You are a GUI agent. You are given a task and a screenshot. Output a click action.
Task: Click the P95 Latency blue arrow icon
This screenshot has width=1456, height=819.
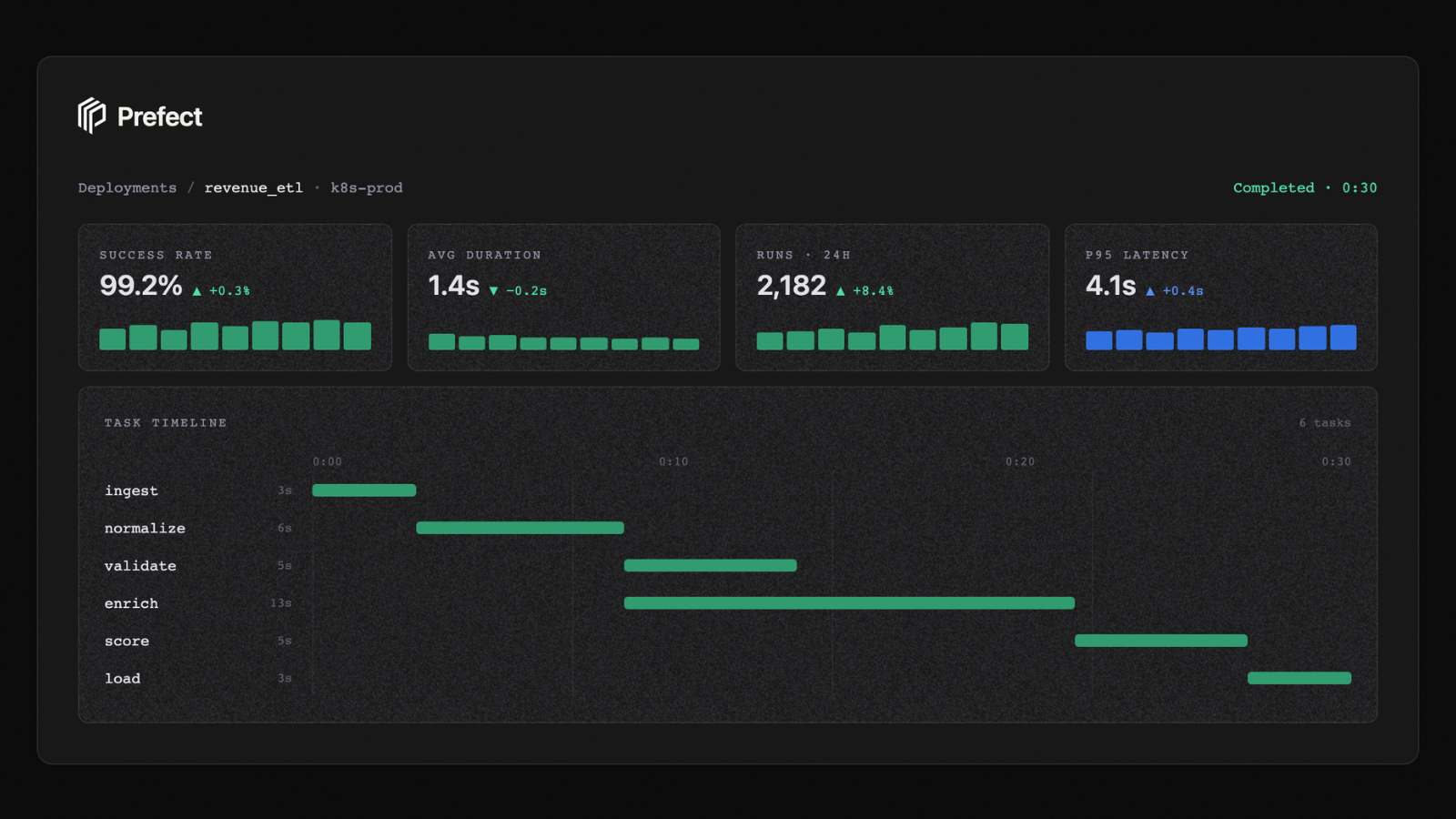[x=1150, y=291]
